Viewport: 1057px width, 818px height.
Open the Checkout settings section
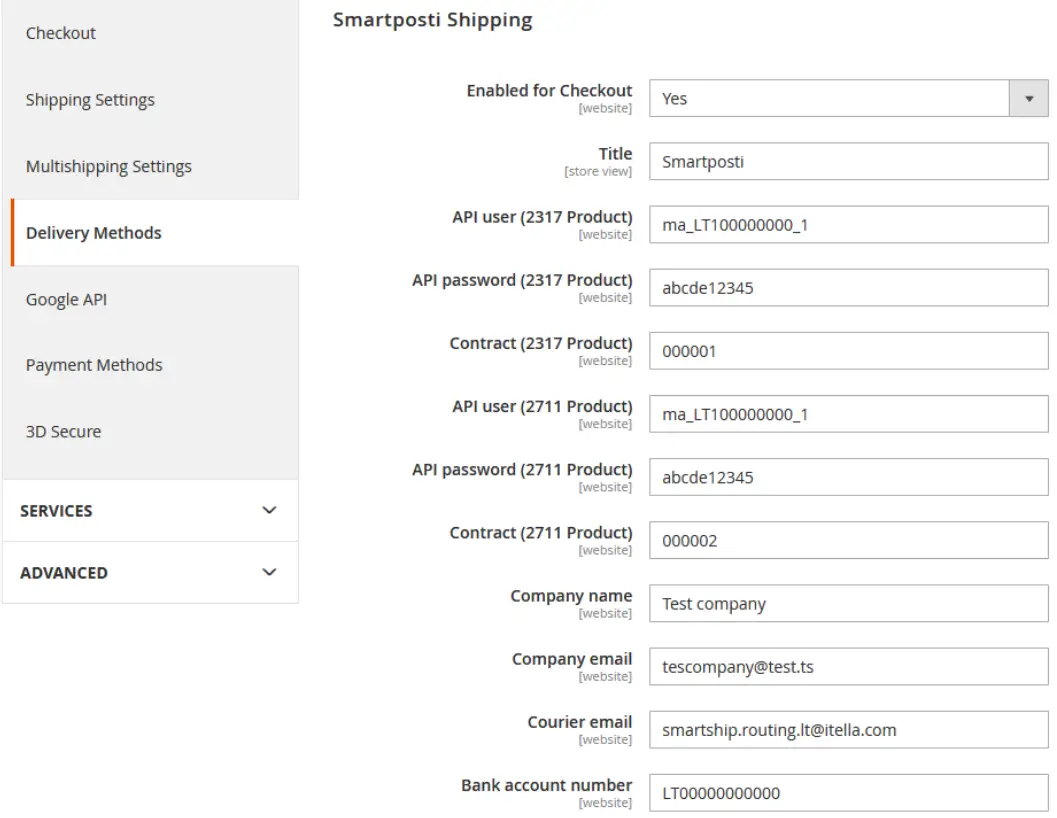point(61,33)
